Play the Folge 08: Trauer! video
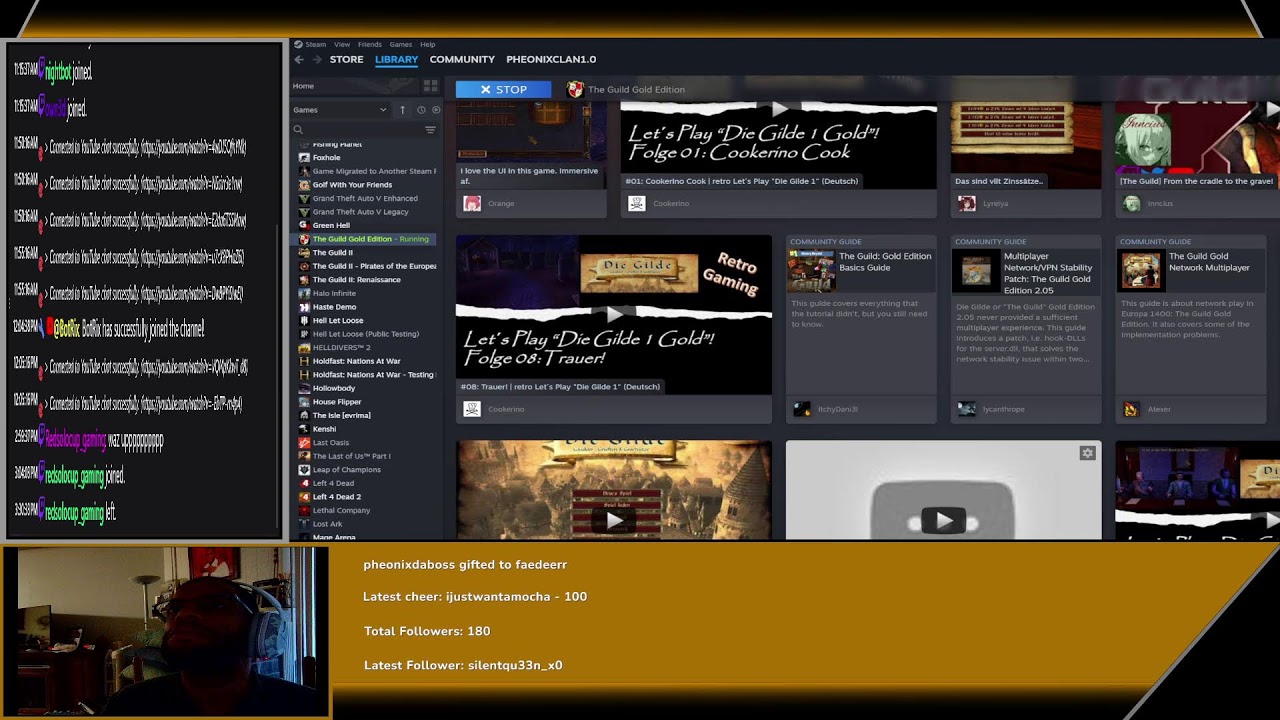Screen dimensions: 1280x720 click(x=614, y=315)
